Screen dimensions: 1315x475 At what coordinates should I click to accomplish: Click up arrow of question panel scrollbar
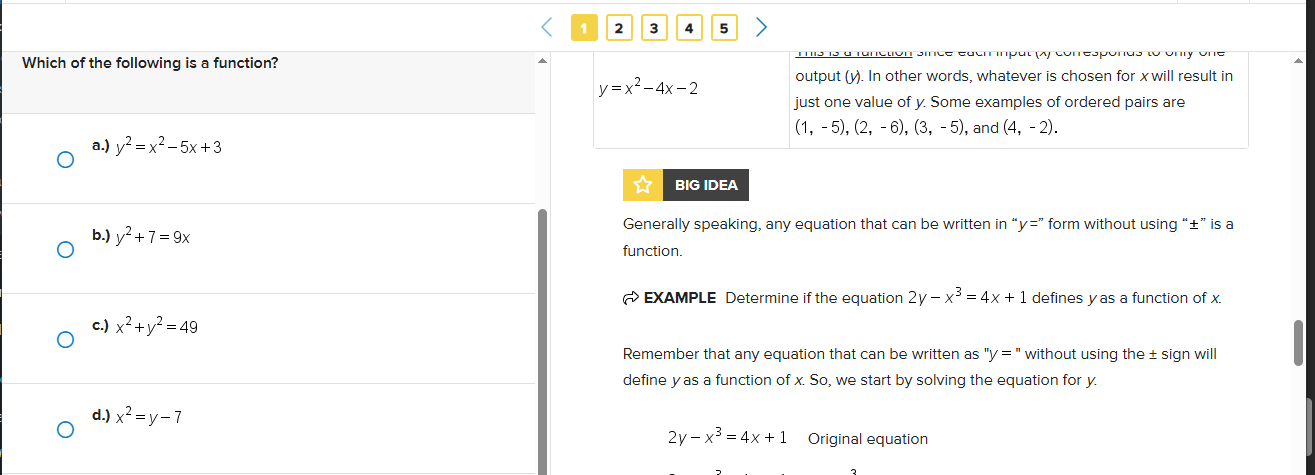[543, 63]
